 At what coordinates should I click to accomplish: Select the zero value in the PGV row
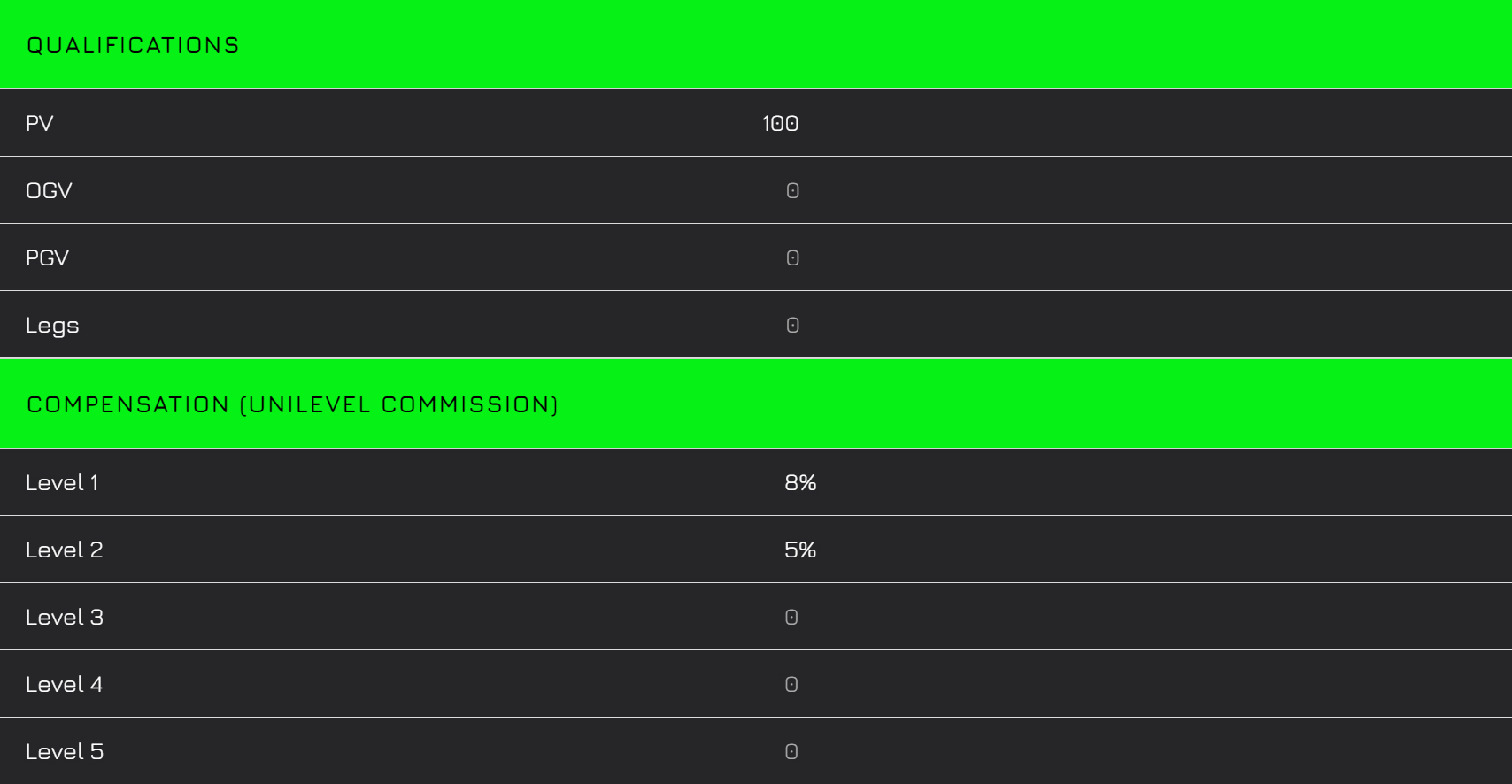tap(792, 257)
